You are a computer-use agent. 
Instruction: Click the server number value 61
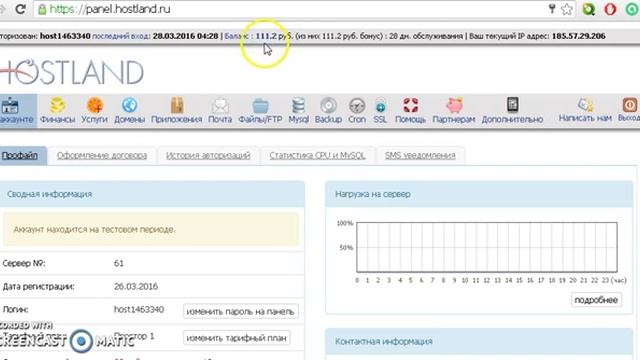pos(119,263)
